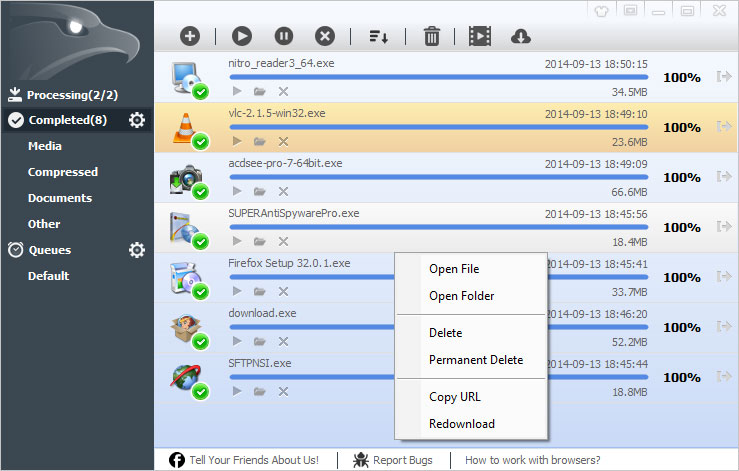Viewport: 739px width, 471px height.
Task: Pause downloads with the toolbar pause icon
Action: pos(284,36)
